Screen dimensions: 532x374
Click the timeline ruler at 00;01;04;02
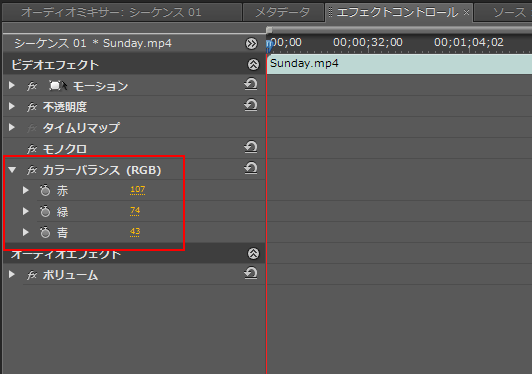(x=469, y=42)
